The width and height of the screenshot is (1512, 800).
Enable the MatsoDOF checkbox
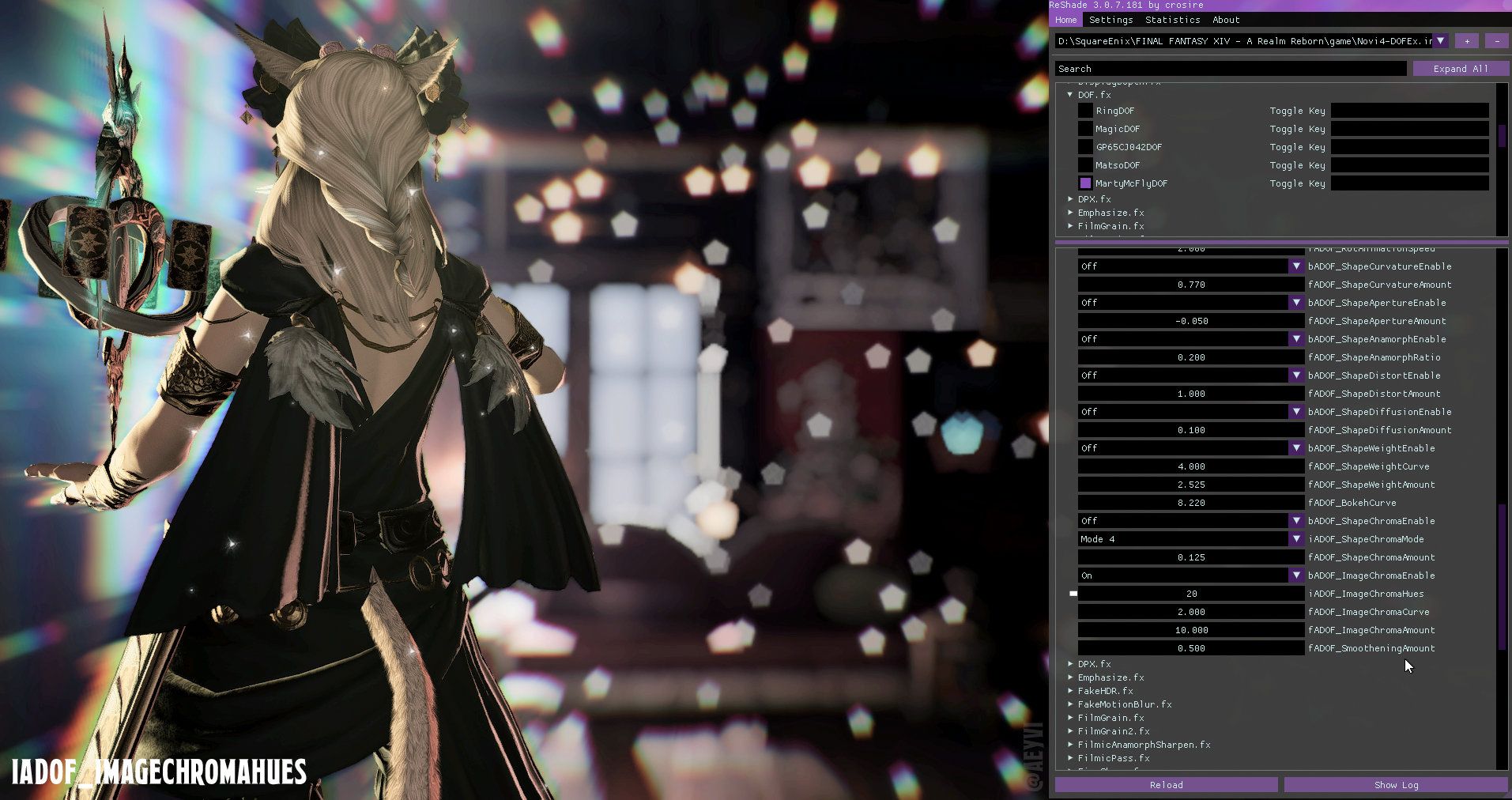pyautogui.click(x=1085, y=165)
